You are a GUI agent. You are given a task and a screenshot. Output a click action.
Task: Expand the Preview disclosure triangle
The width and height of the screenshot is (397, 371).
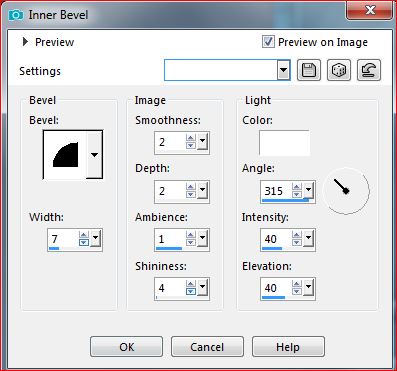(x=25, y=42)
